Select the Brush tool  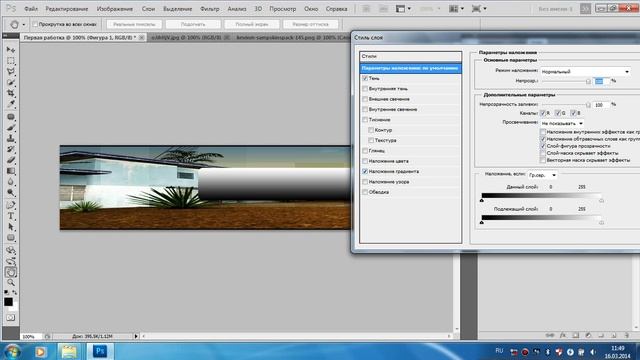pos(11,128)
